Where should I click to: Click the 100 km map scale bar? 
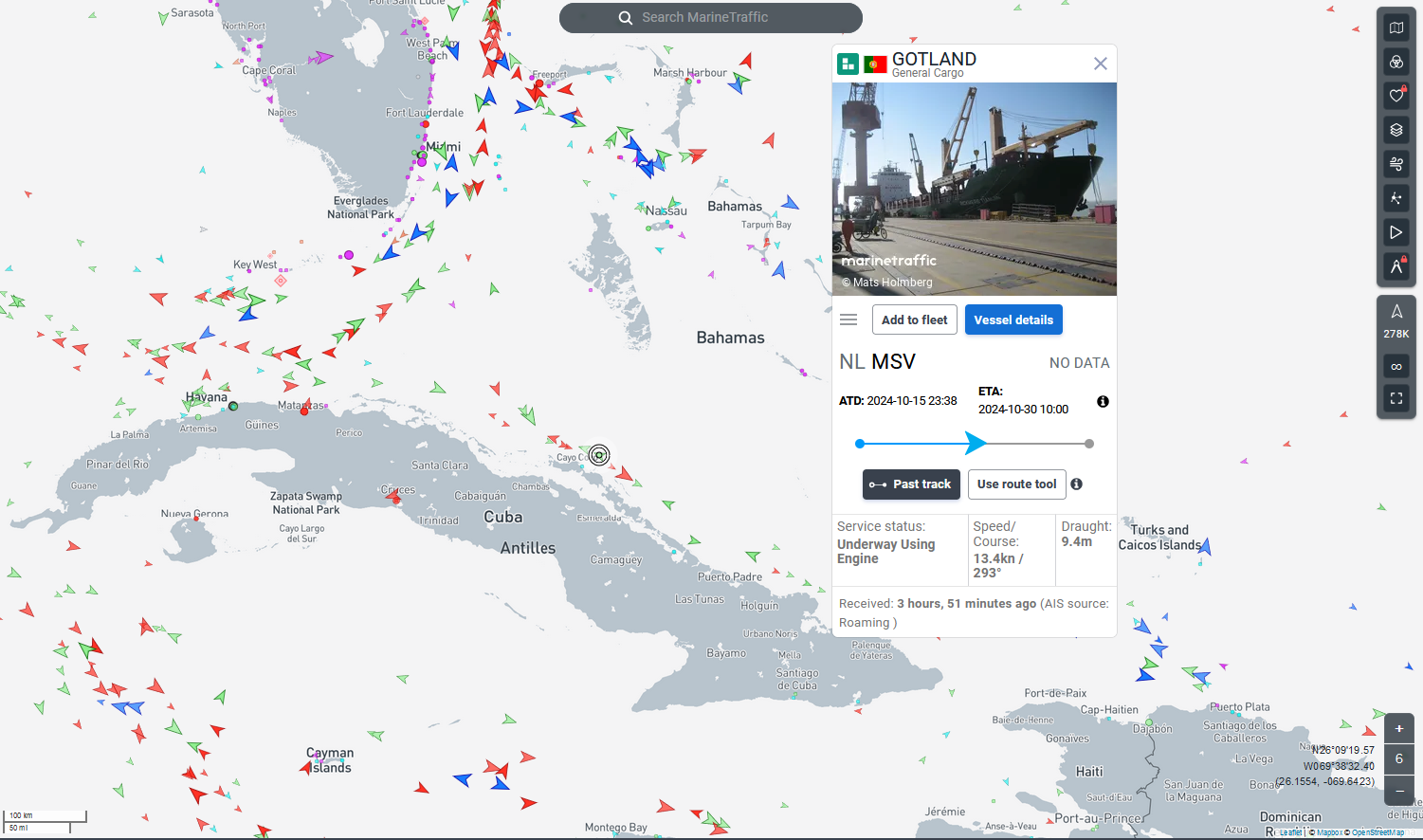coord(46,815)
